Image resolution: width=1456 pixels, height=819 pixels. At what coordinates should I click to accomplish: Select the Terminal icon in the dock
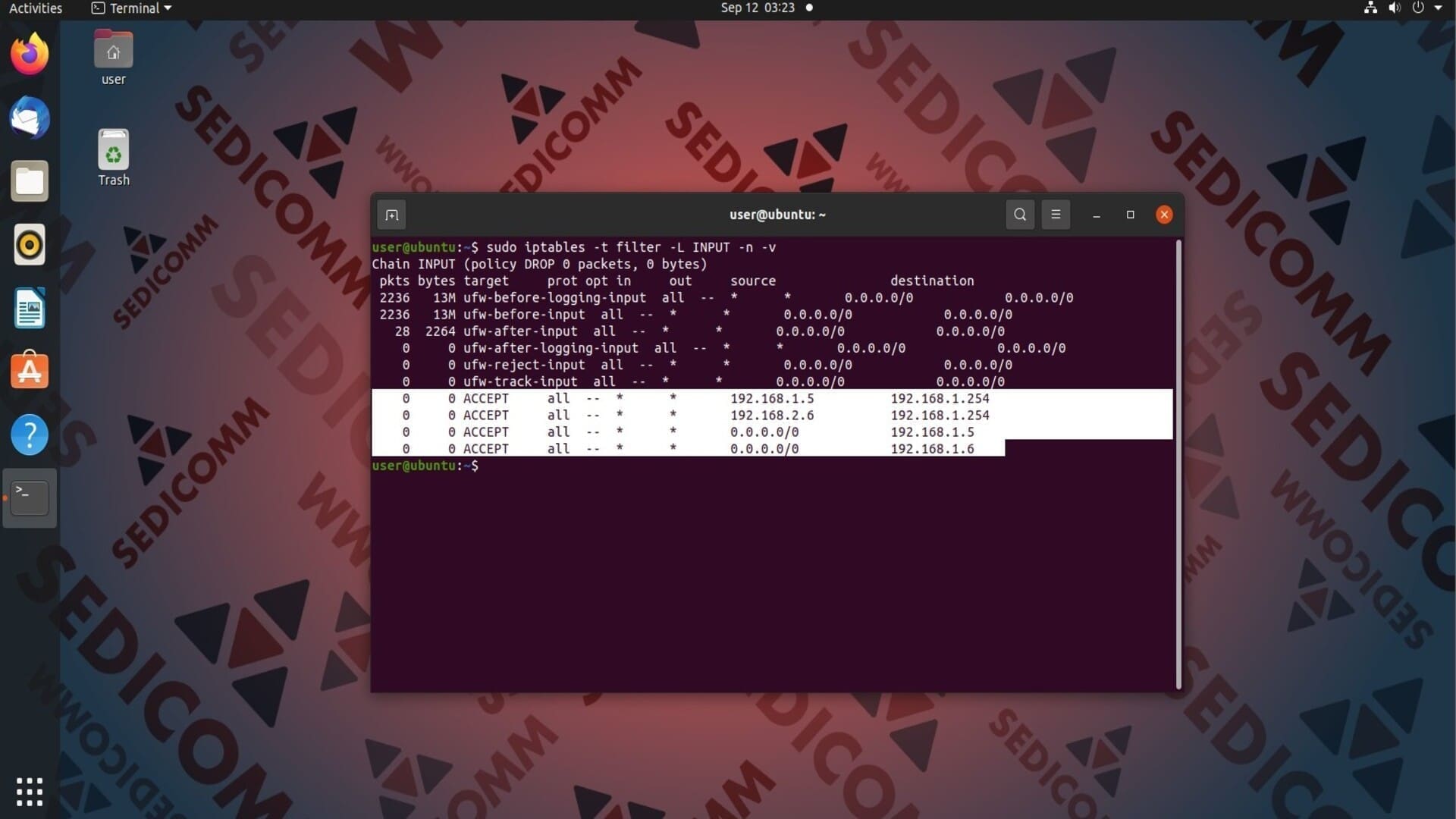coord(30,498)
